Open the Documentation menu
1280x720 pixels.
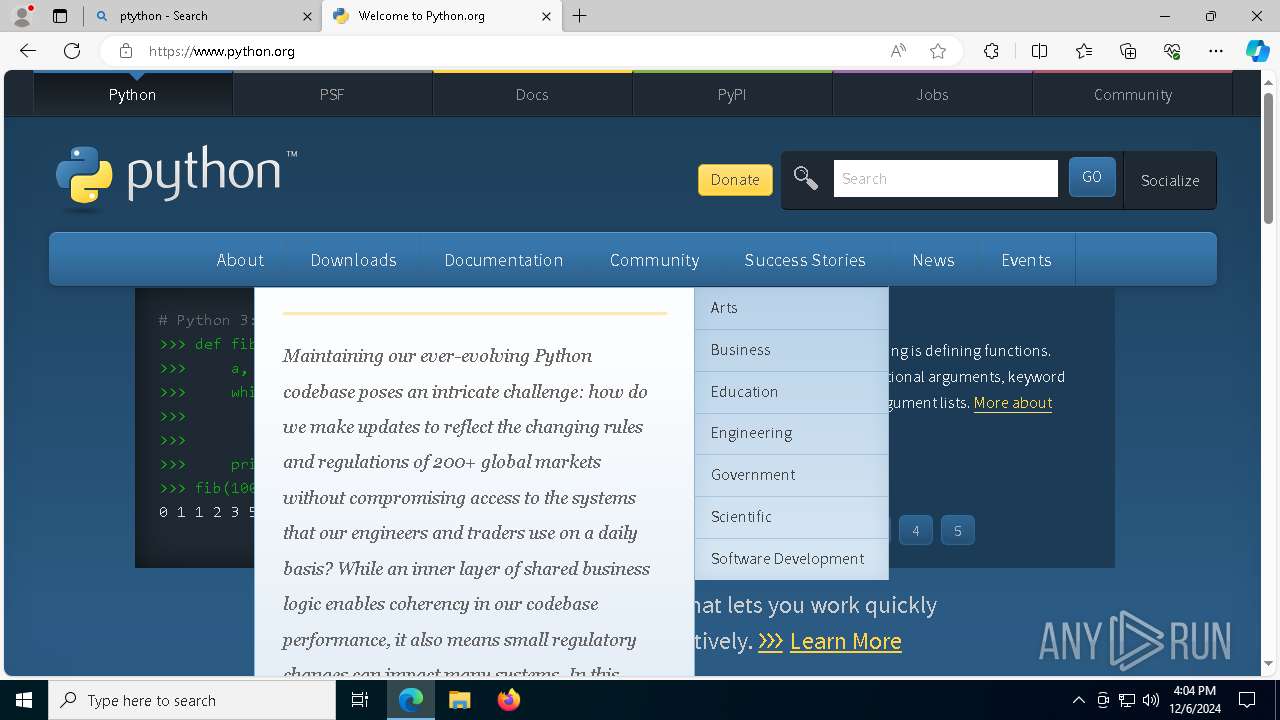pyautogui.click(x=504, y=259)
